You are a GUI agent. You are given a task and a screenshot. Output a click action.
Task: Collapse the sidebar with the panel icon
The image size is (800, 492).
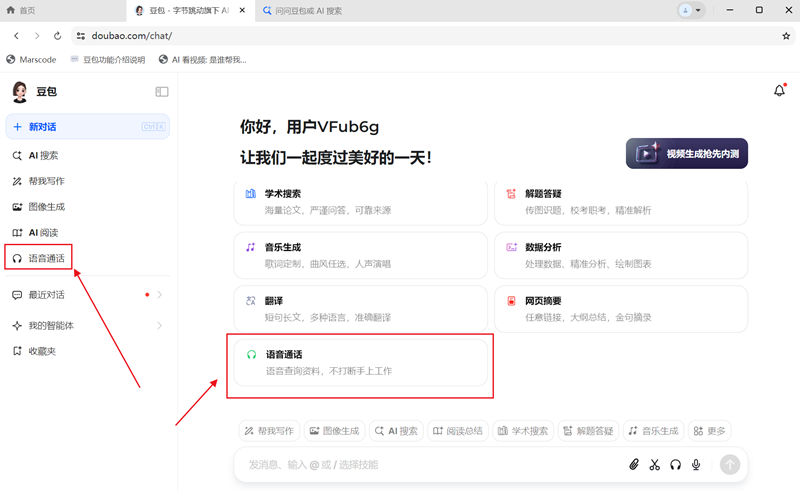pyautogui.click(x=162, y=92)
